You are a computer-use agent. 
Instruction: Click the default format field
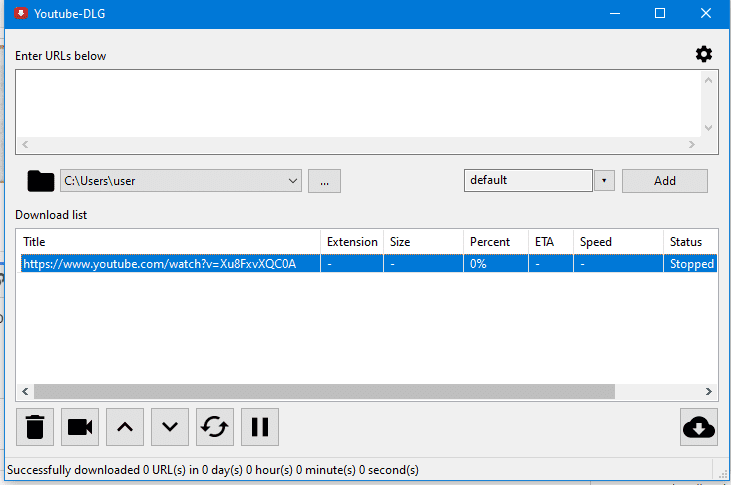[528, 180]
